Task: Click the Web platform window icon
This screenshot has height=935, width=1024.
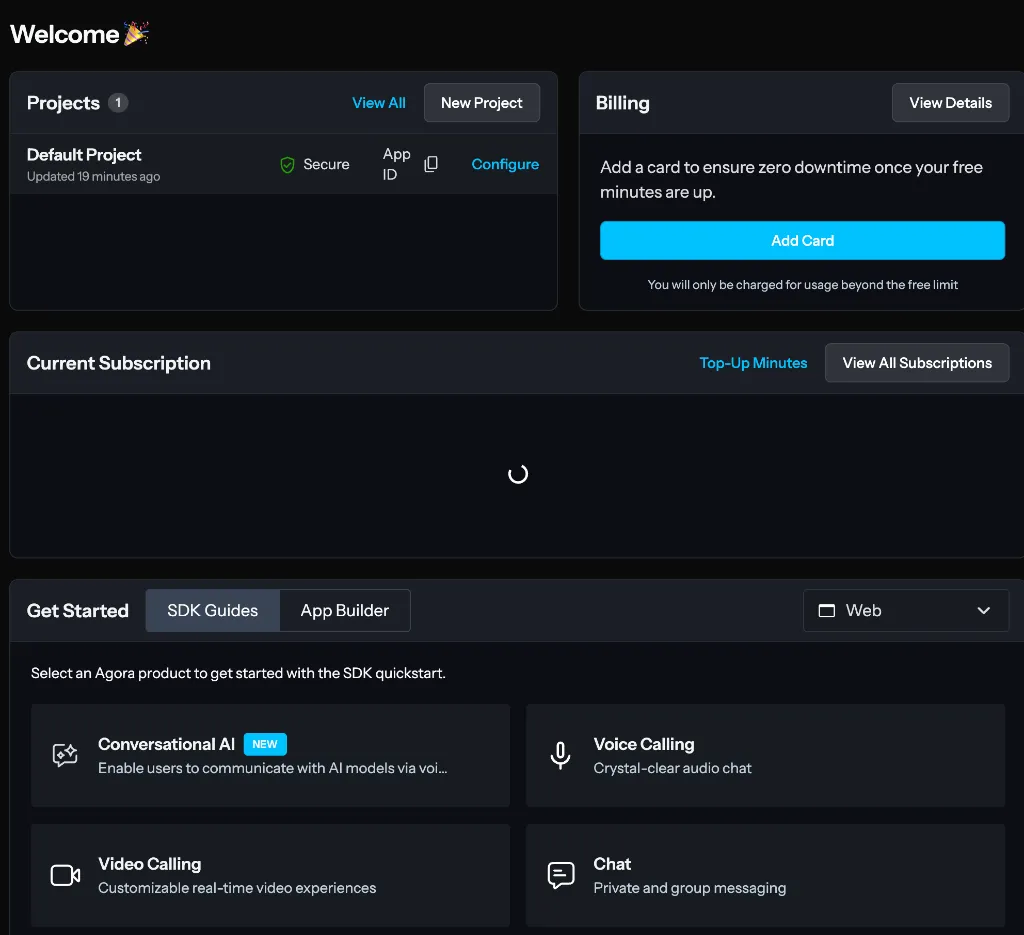Action: click(x=827, y=610)
